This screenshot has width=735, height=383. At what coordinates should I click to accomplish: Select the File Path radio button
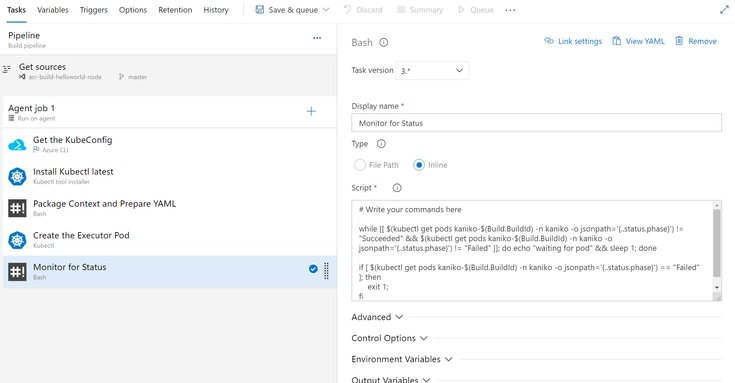[360, 165]
